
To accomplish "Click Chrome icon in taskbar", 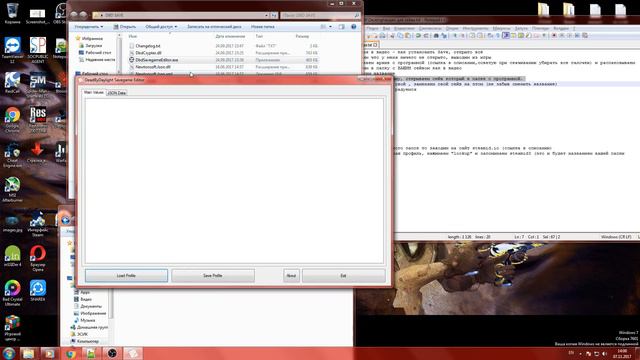I will tap(71, 353).
